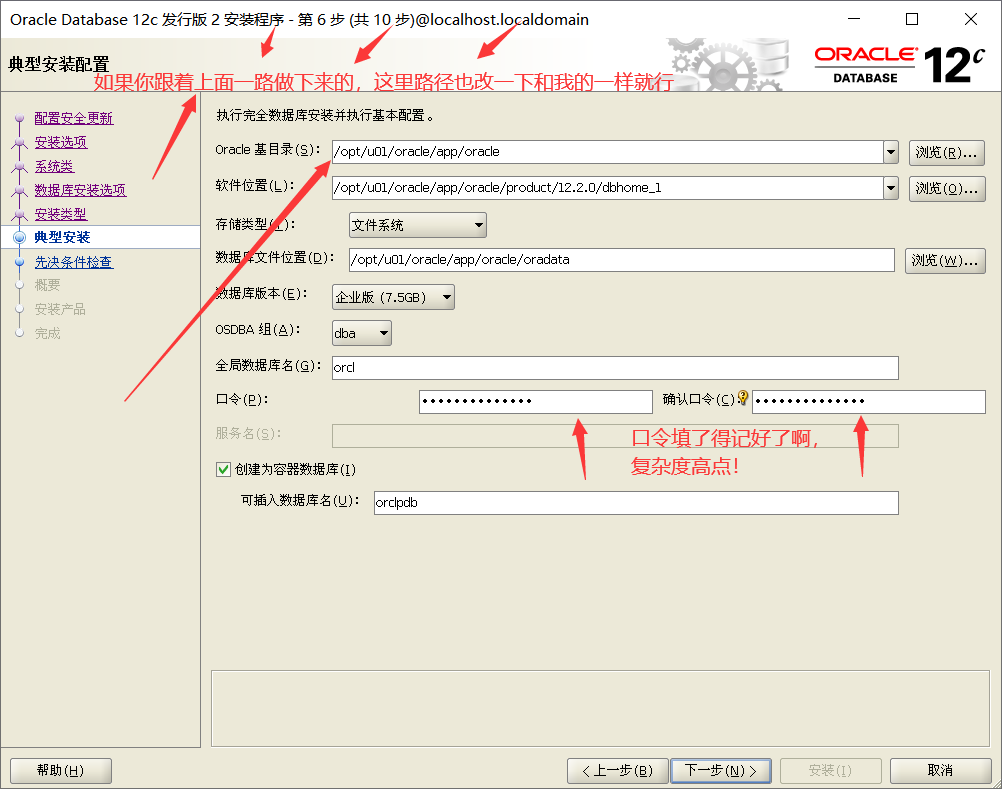Expand the 存储类型 文件系统 combo box
The width and height of the screenshot is (1002, 789).
(x=418, y=225)
